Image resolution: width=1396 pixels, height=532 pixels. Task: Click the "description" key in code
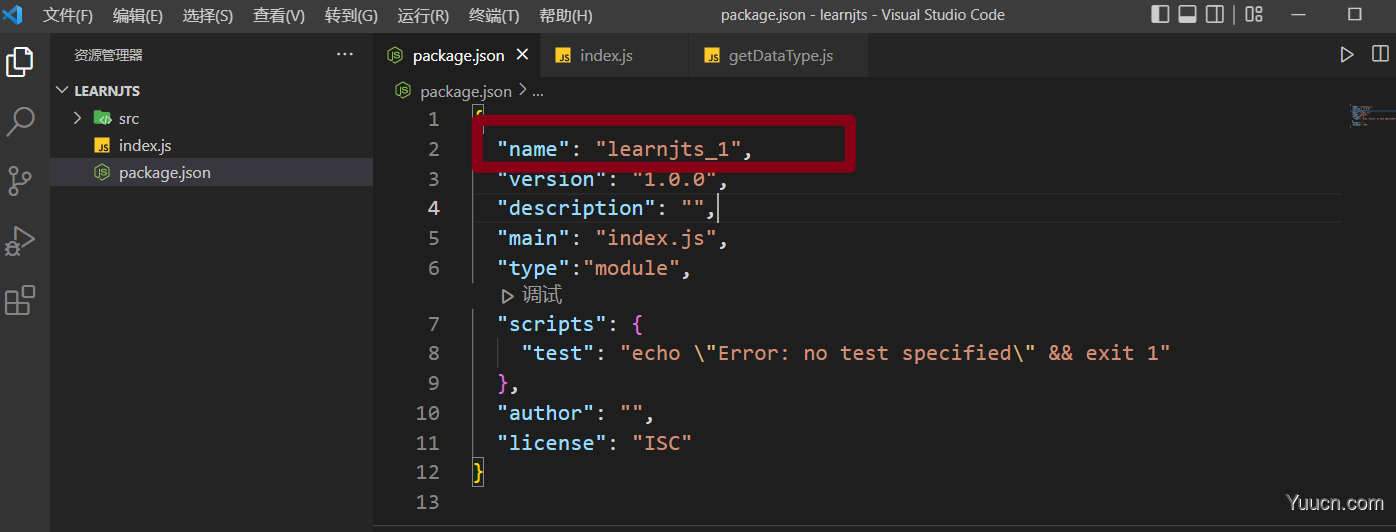pos(576,208)
